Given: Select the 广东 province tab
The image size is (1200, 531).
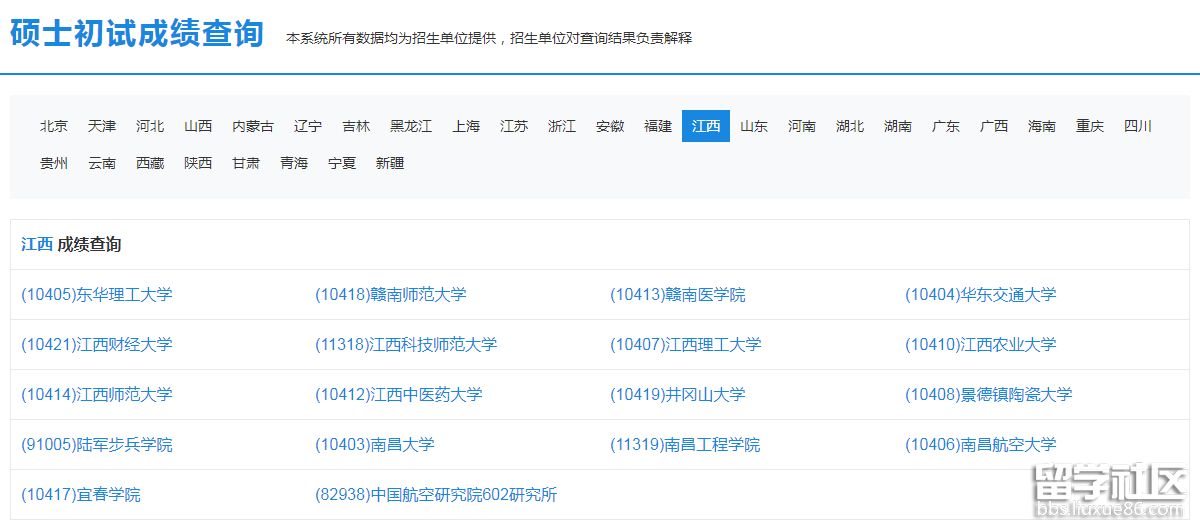Looking at the screenshot, I should pyautogui.click(x=946, y=126).
